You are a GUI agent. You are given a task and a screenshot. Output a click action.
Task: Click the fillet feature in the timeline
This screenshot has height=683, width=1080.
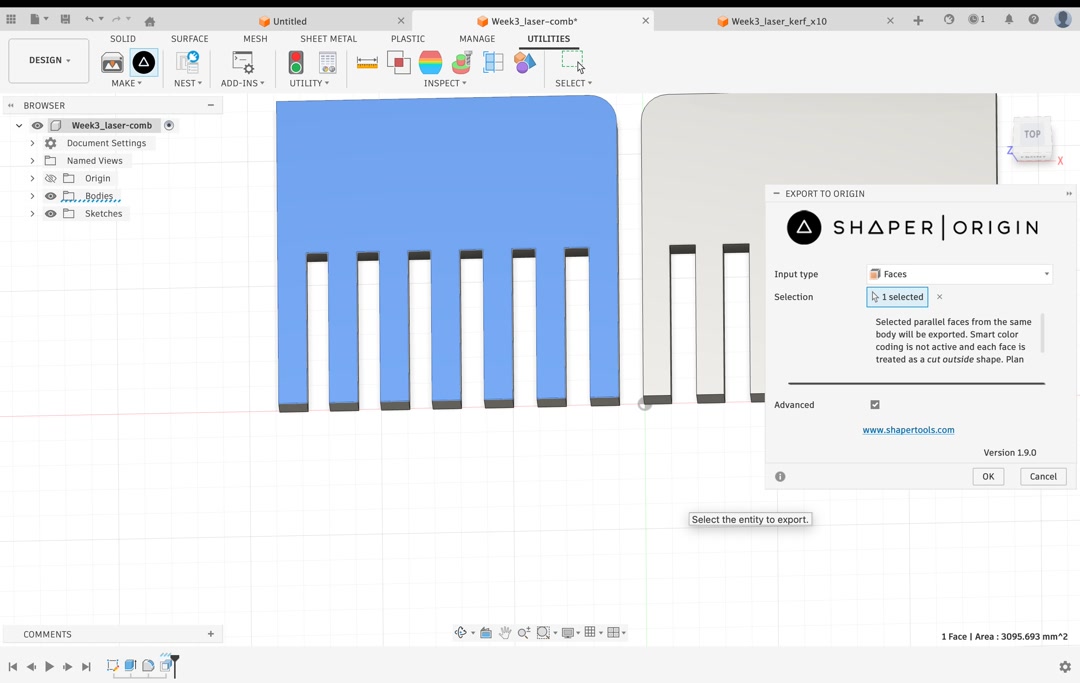pos(148,666)
